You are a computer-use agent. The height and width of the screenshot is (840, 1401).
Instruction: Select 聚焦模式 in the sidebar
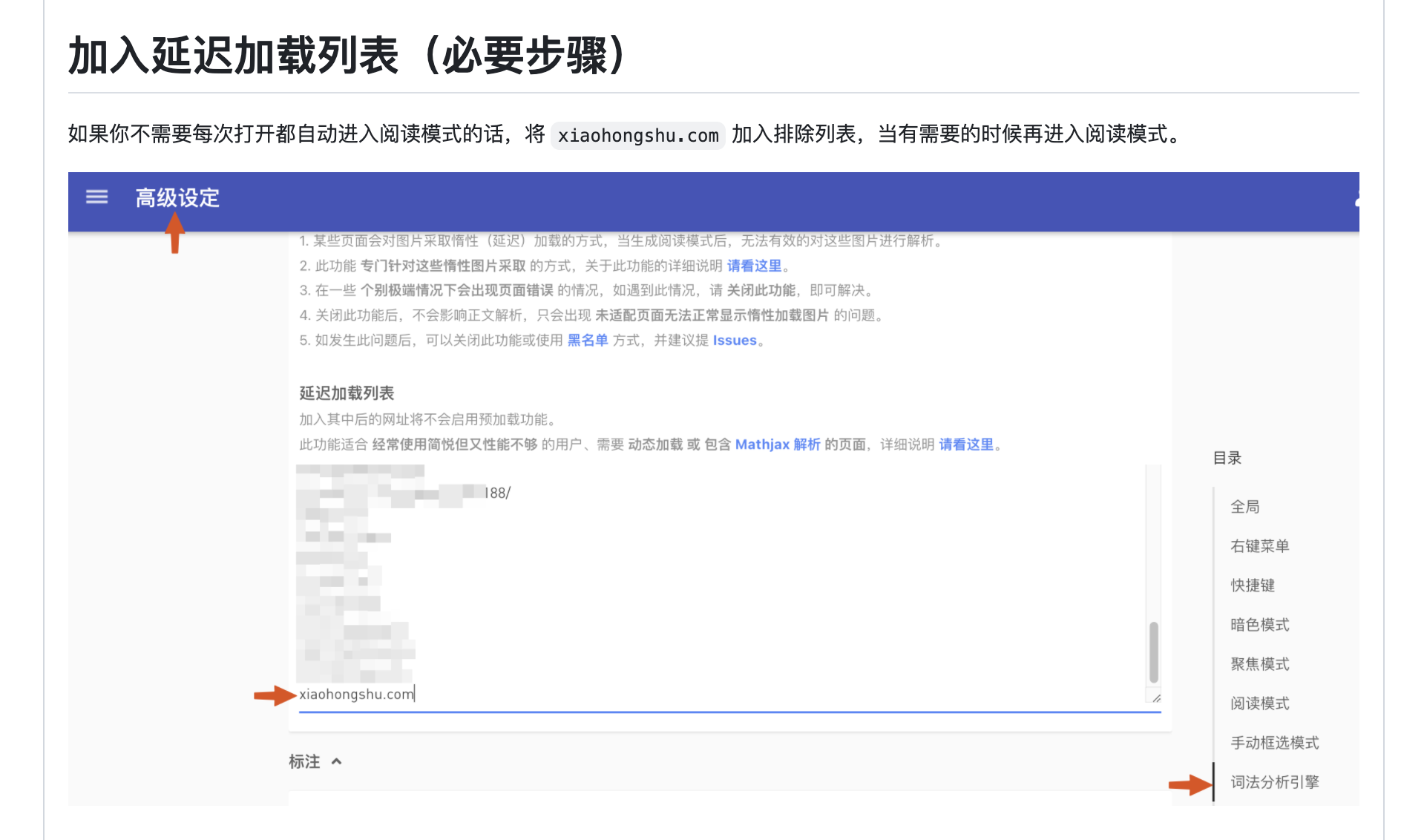1259,663
